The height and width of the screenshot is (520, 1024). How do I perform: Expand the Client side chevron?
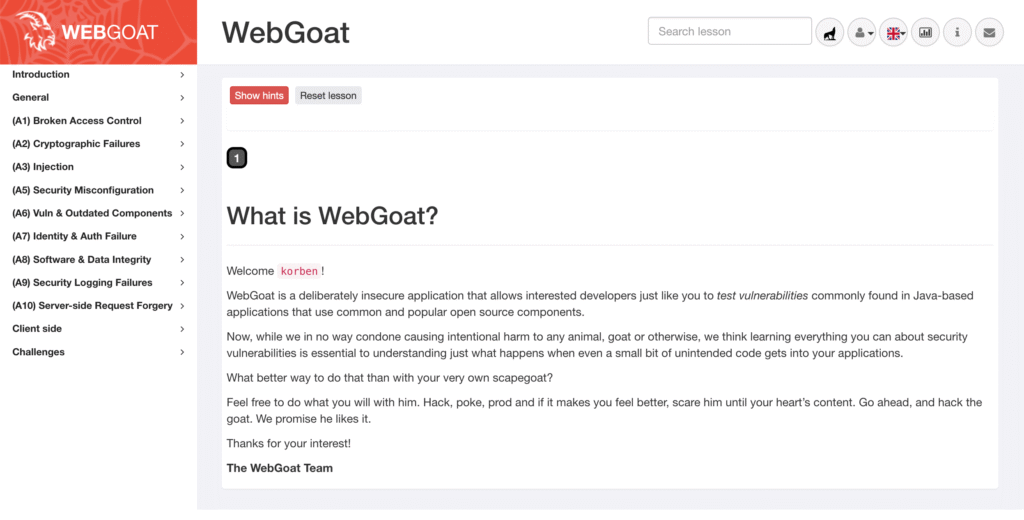coord(182,329)
